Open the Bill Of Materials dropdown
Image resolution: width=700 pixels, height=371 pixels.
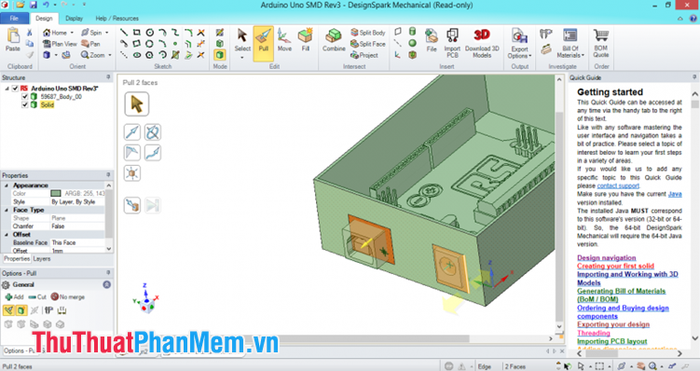[570, 43]
